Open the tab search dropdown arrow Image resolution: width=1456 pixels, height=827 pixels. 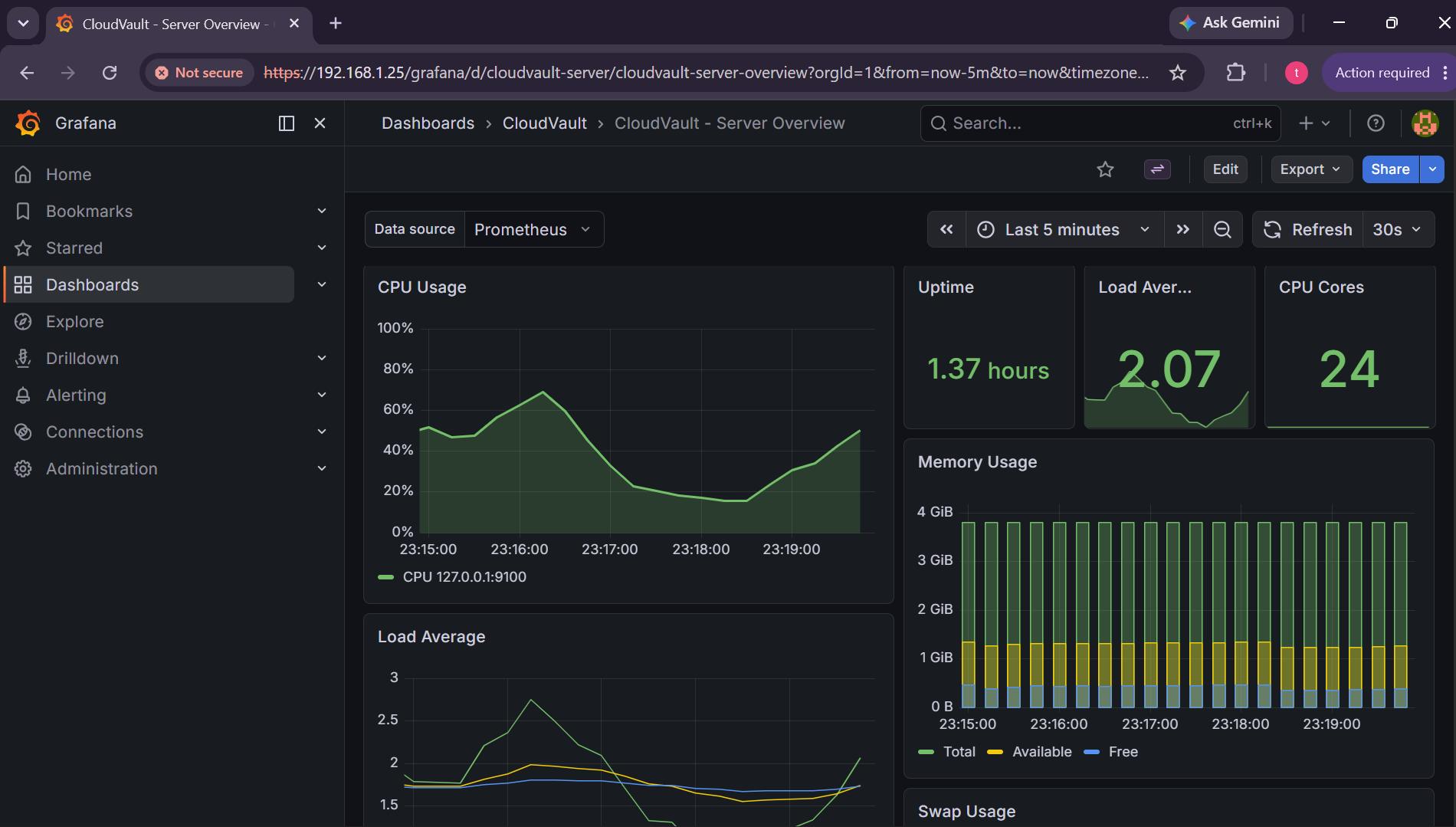point(24,24)
